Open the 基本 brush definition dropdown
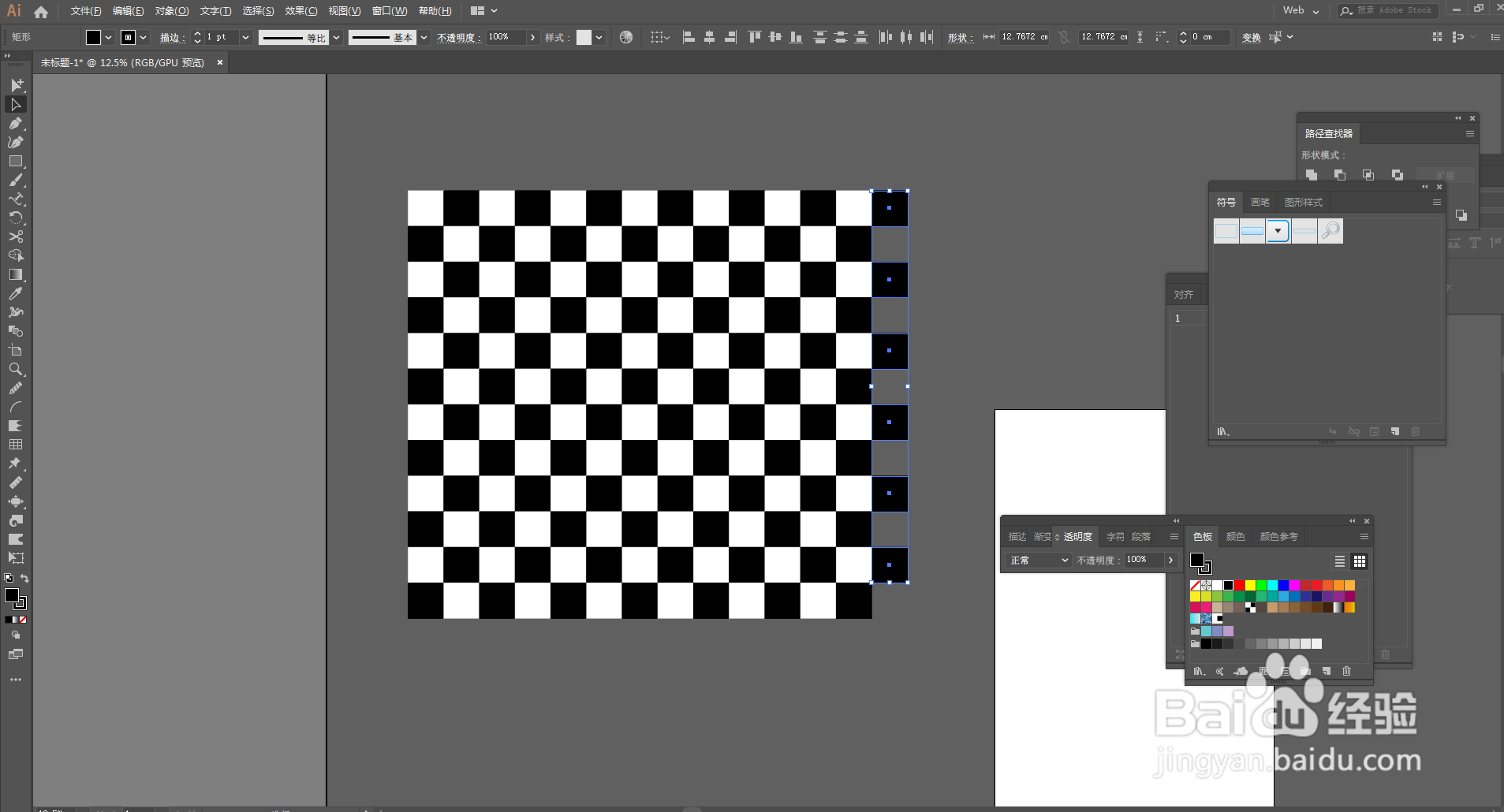 point(424,37)
